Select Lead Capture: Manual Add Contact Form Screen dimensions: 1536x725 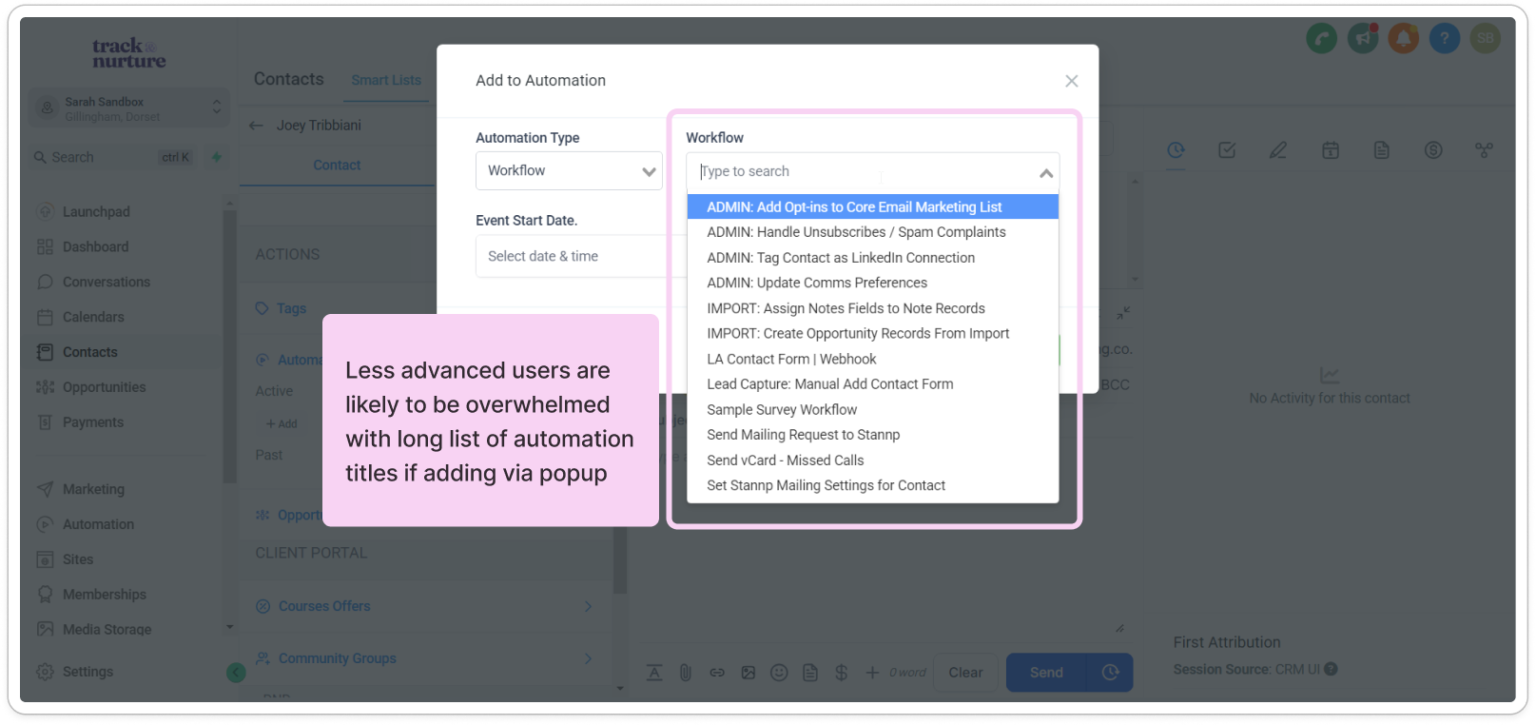coord(873,384)
